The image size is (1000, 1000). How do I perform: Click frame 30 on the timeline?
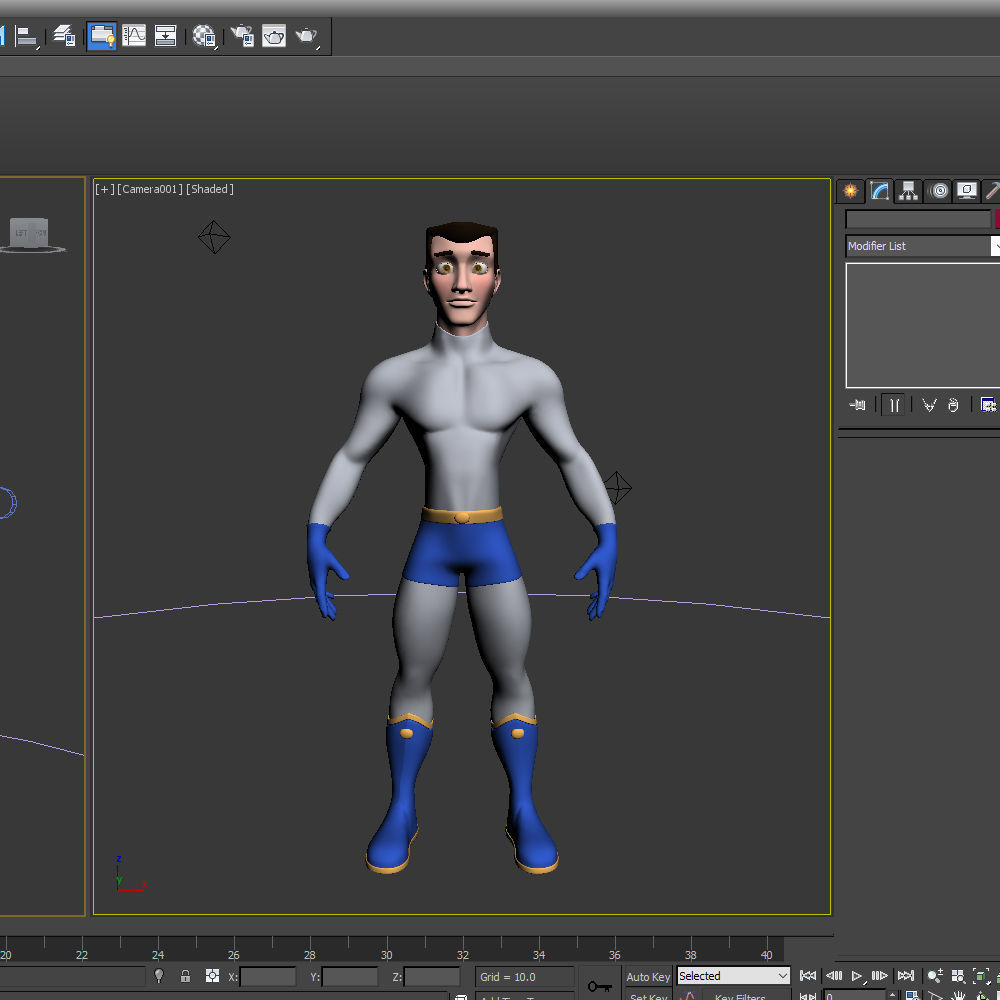point(386,955)
